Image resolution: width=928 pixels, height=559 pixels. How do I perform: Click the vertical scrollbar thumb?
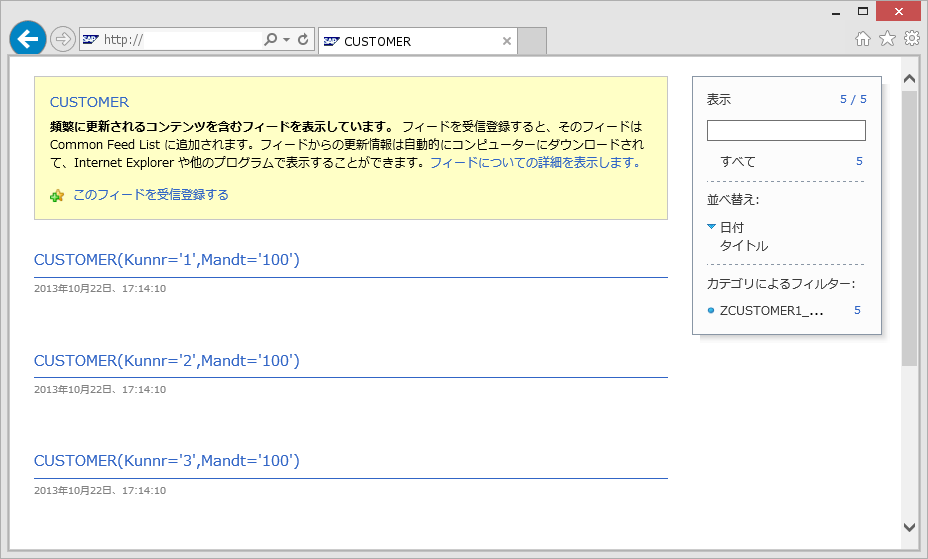pos(910,228)
